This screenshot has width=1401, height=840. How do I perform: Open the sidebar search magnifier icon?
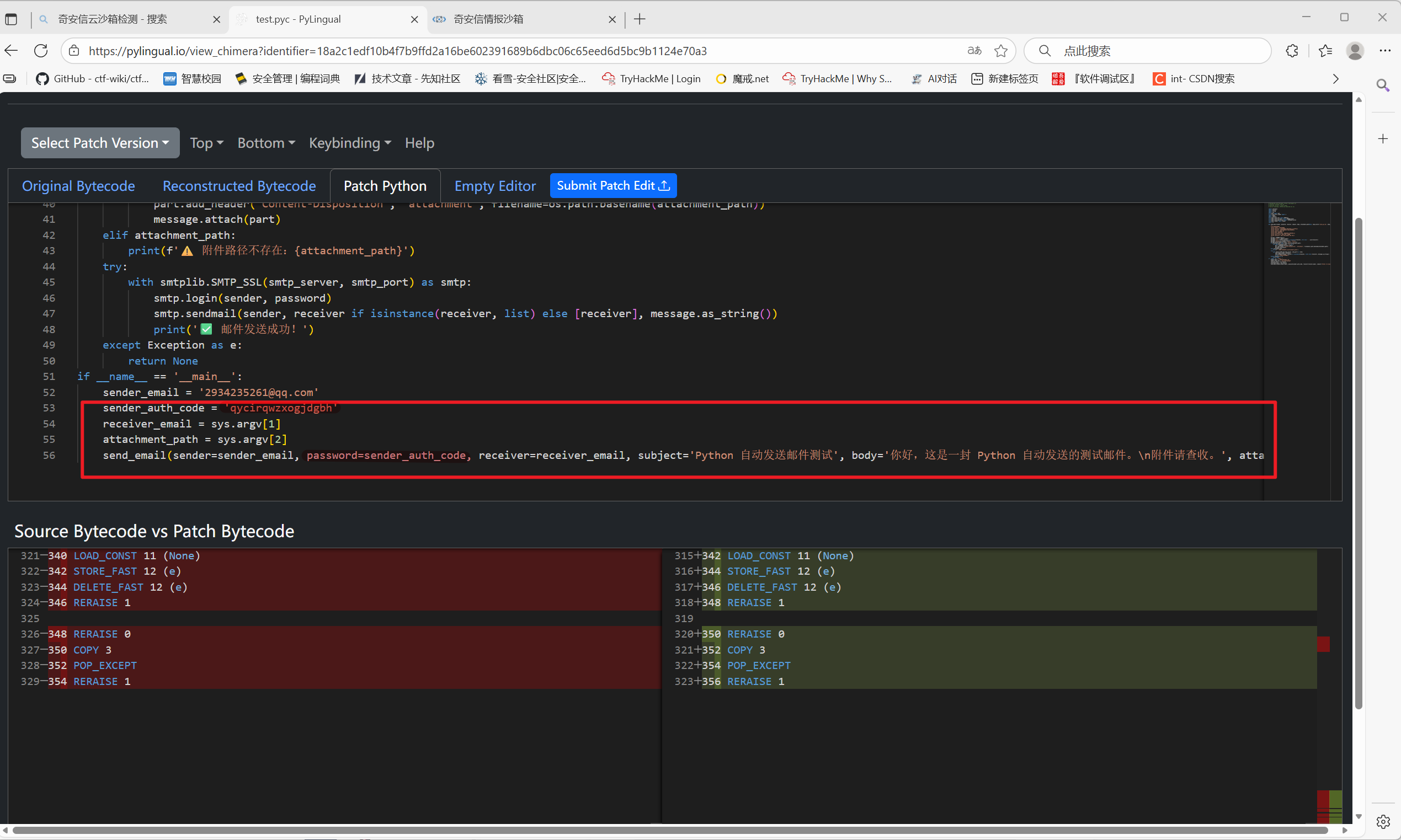pos(1382,85)
